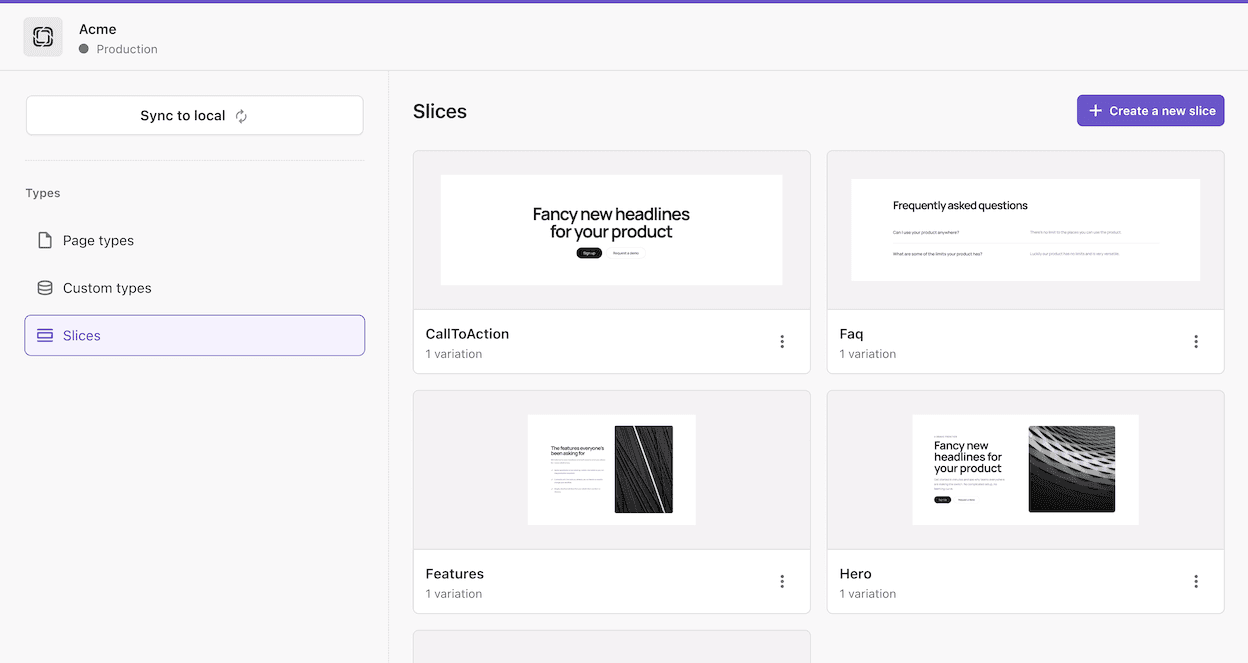Open the Hero slice preview thumbnail
Viewport: 1248px width, 663px height.
point(1026,470)
